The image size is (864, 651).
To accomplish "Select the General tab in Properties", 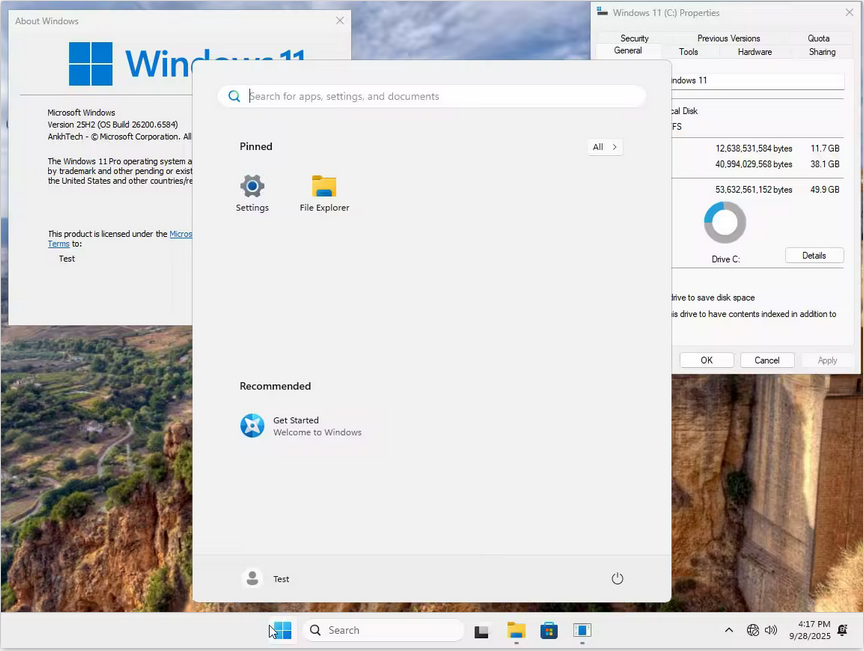I will (628, 51).
